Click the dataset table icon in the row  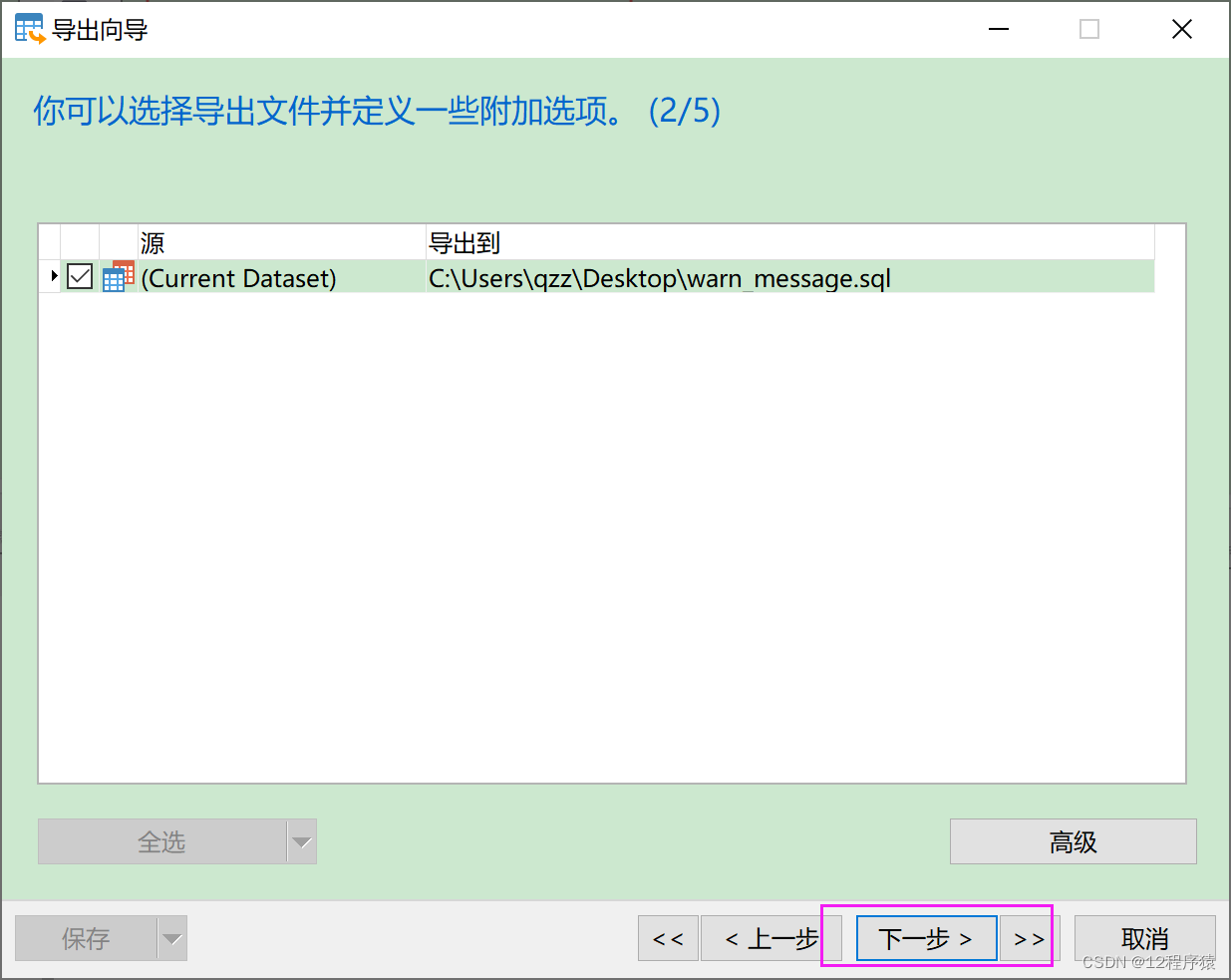coord(118,276)
